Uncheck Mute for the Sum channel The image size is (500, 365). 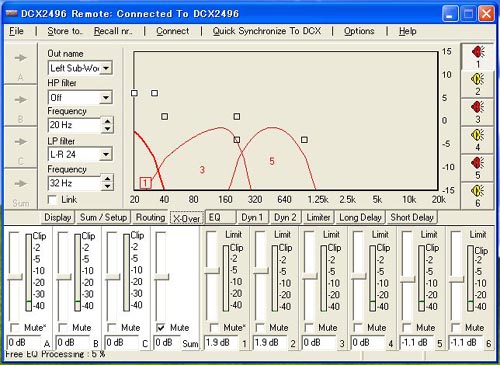point(161,328)
